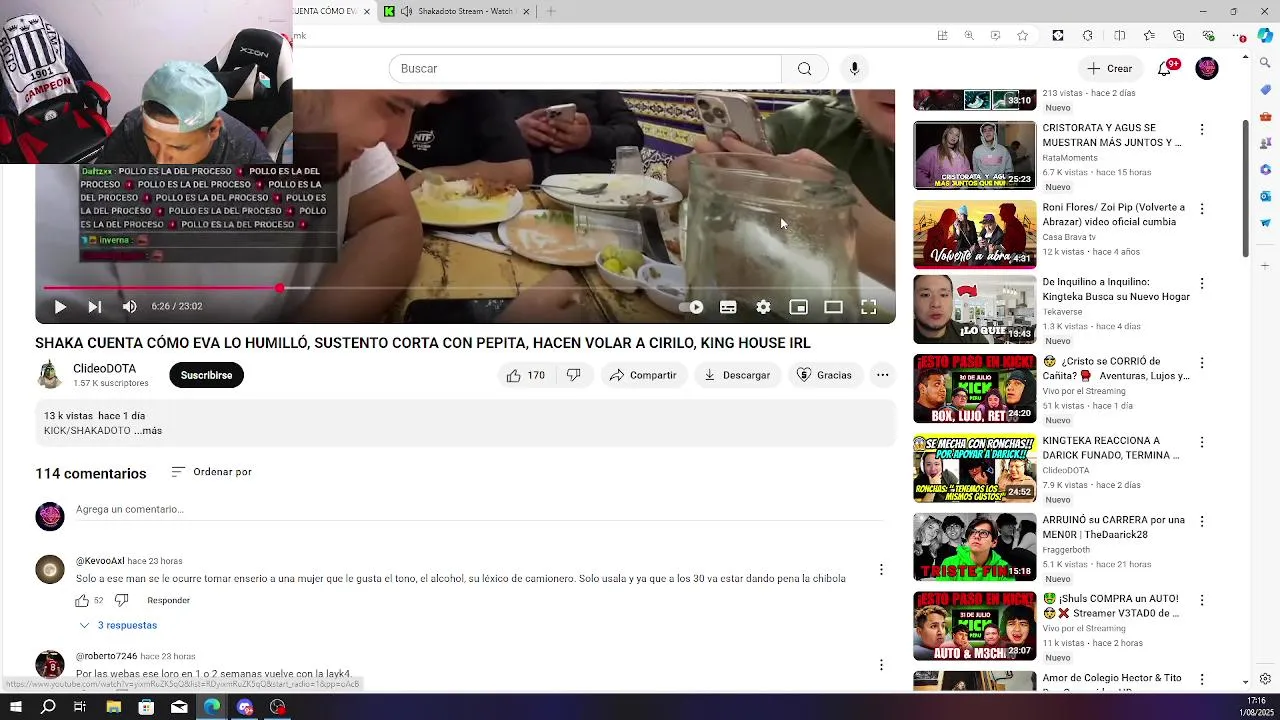This screenshot has height=720, width=1280.
Task: Open the Crear create menu
Action: coord(1110,68)
